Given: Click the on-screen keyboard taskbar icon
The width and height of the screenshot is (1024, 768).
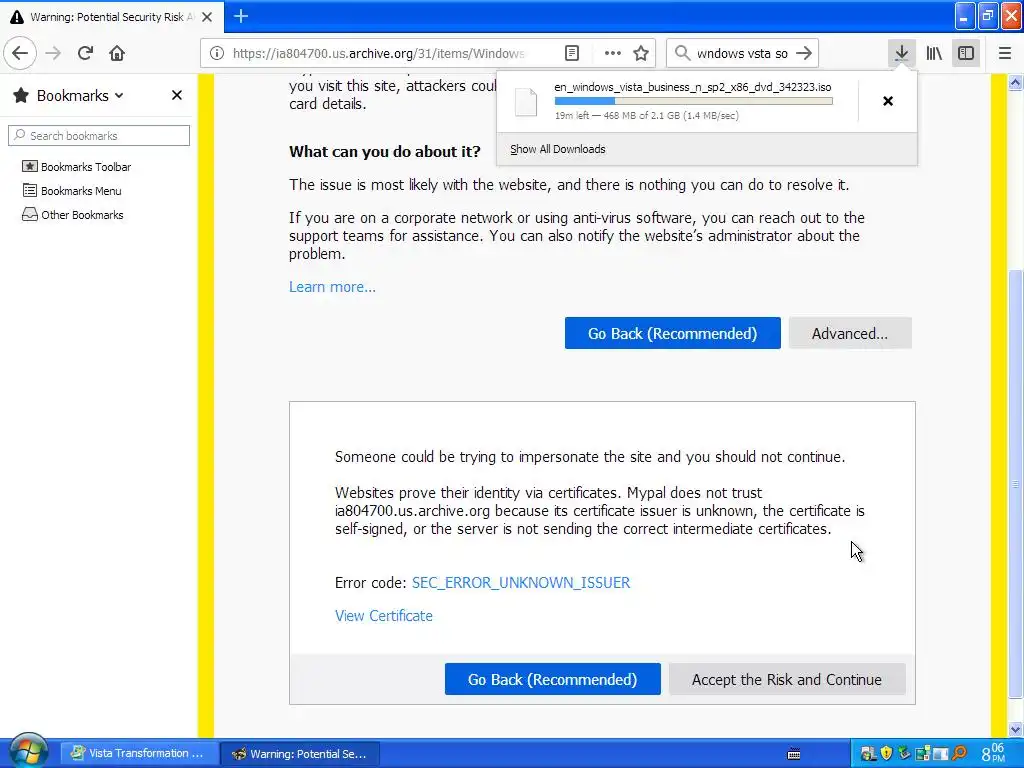Looking at the screenshot, I should (794, 754).
